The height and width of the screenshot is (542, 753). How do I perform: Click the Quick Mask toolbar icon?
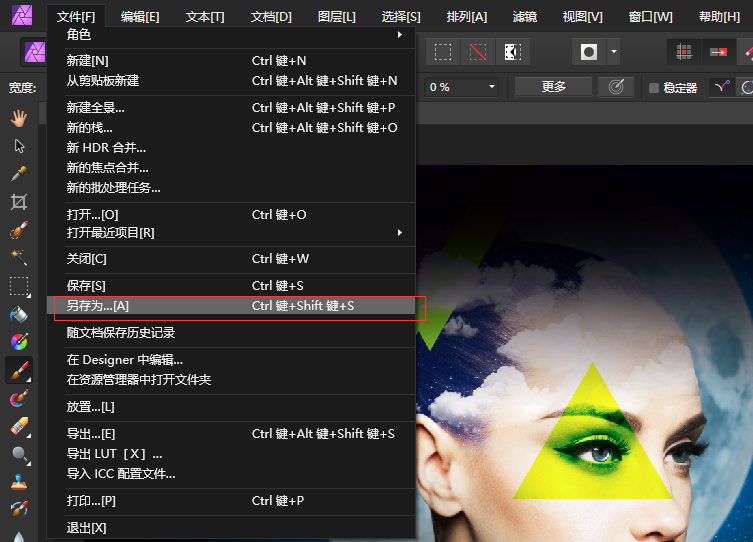coord(589,52)
